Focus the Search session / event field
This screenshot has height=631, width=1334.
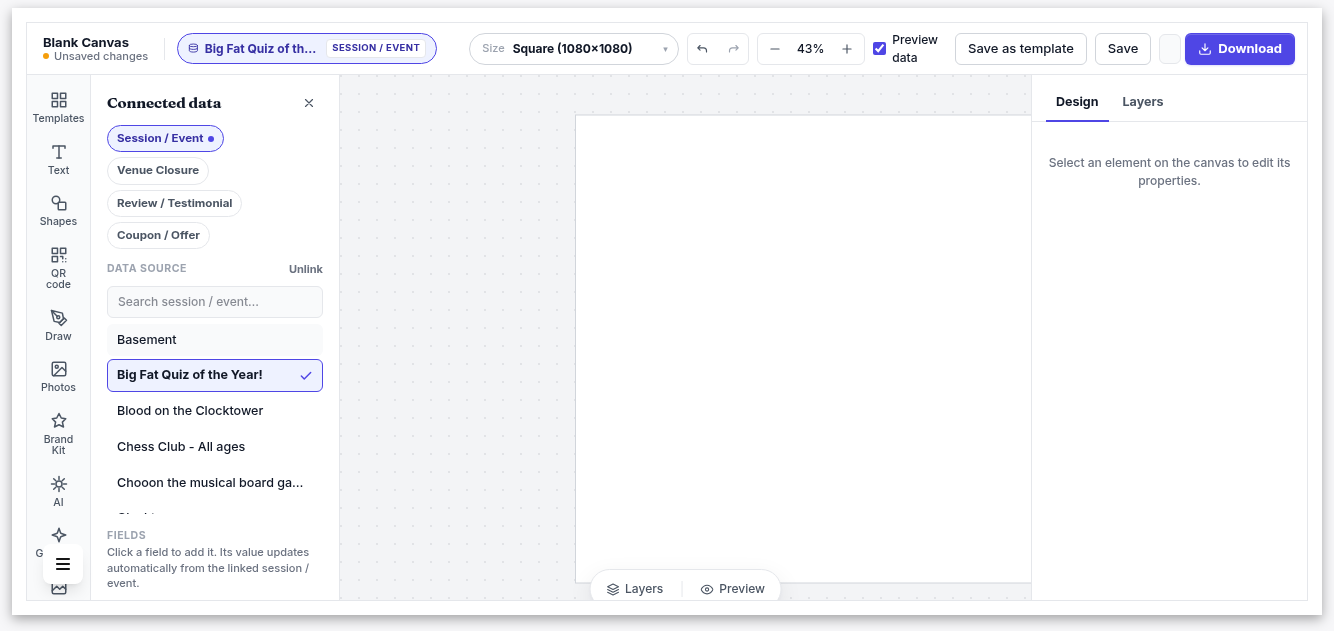(215, 302)
